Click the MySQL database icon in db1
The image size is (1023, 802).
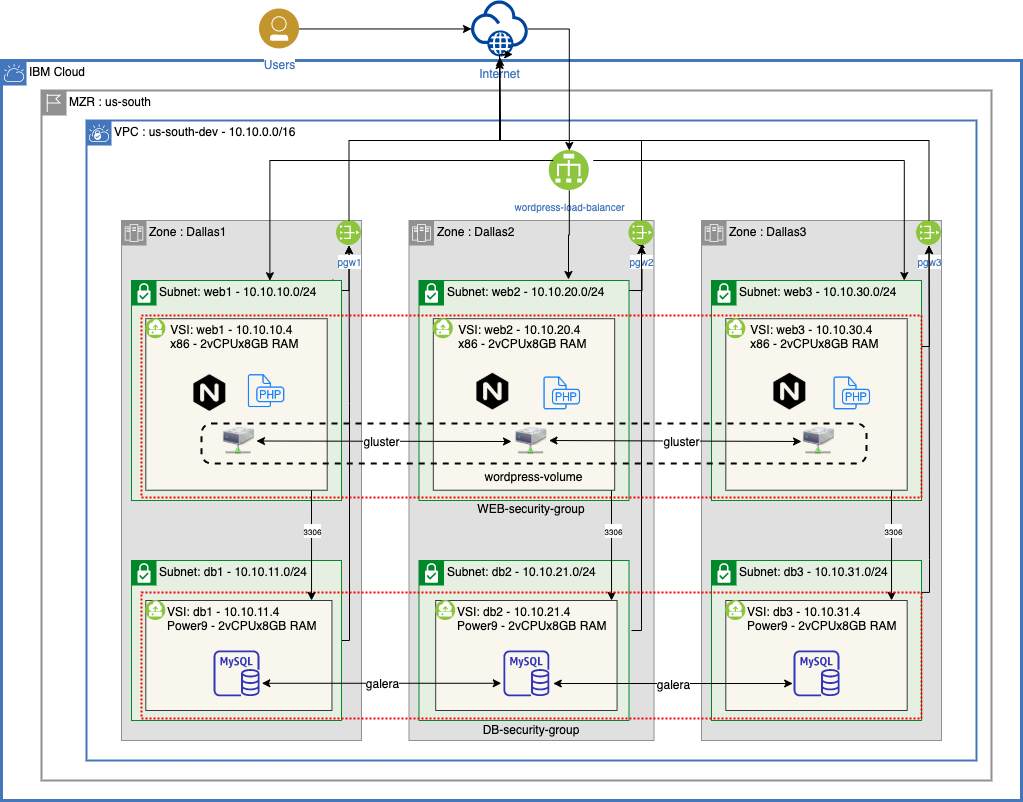pyautogui.click(x=237, y=673)
